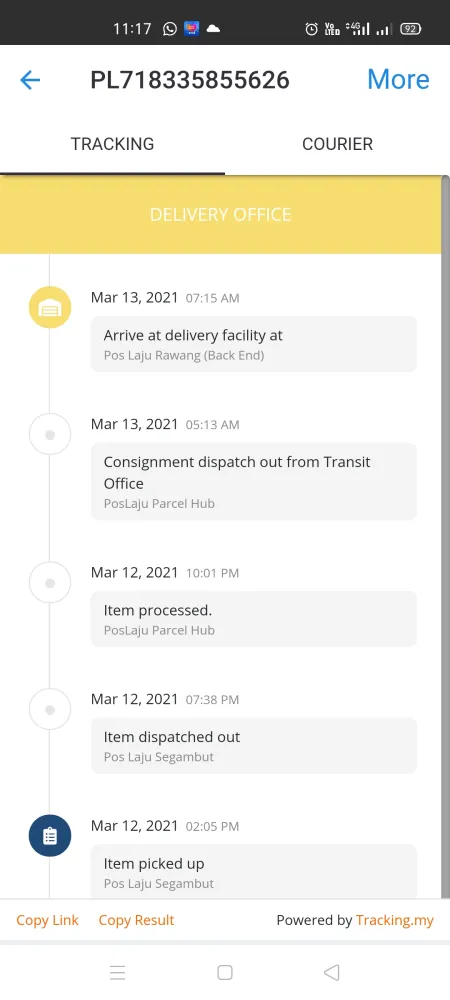Screen dimensions: 450x1000
Task: Click Copy Link at the bottom
Action: coord(47,920)
